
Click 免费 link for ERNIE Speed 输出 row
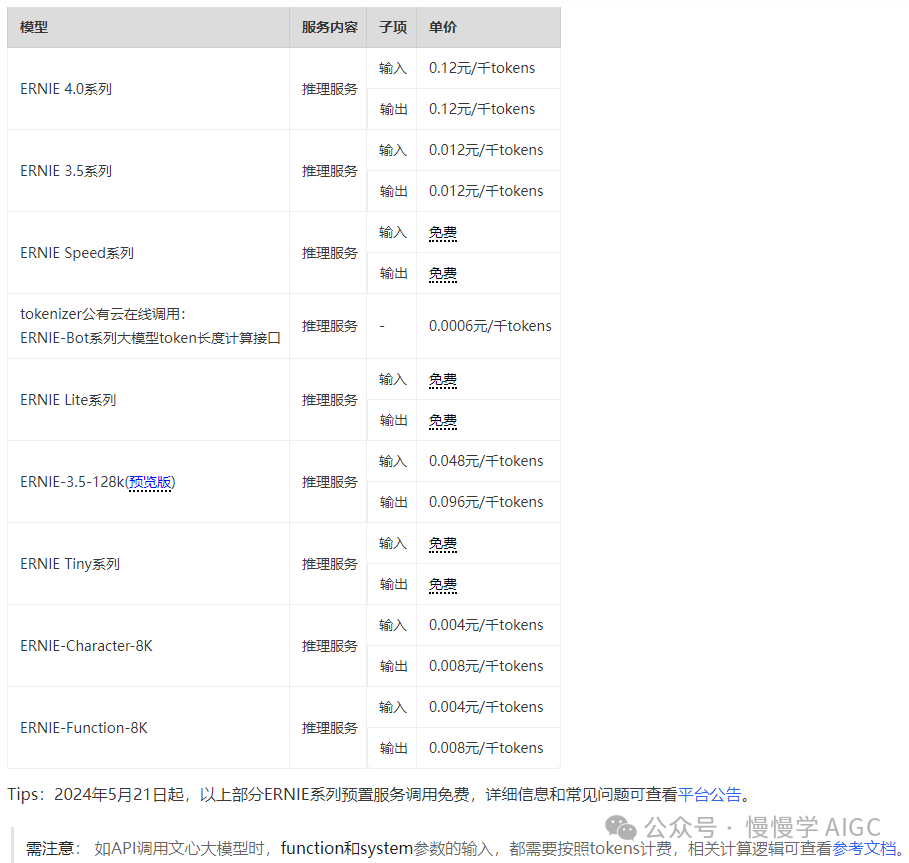pyautogui.click(x=443, y=273)
